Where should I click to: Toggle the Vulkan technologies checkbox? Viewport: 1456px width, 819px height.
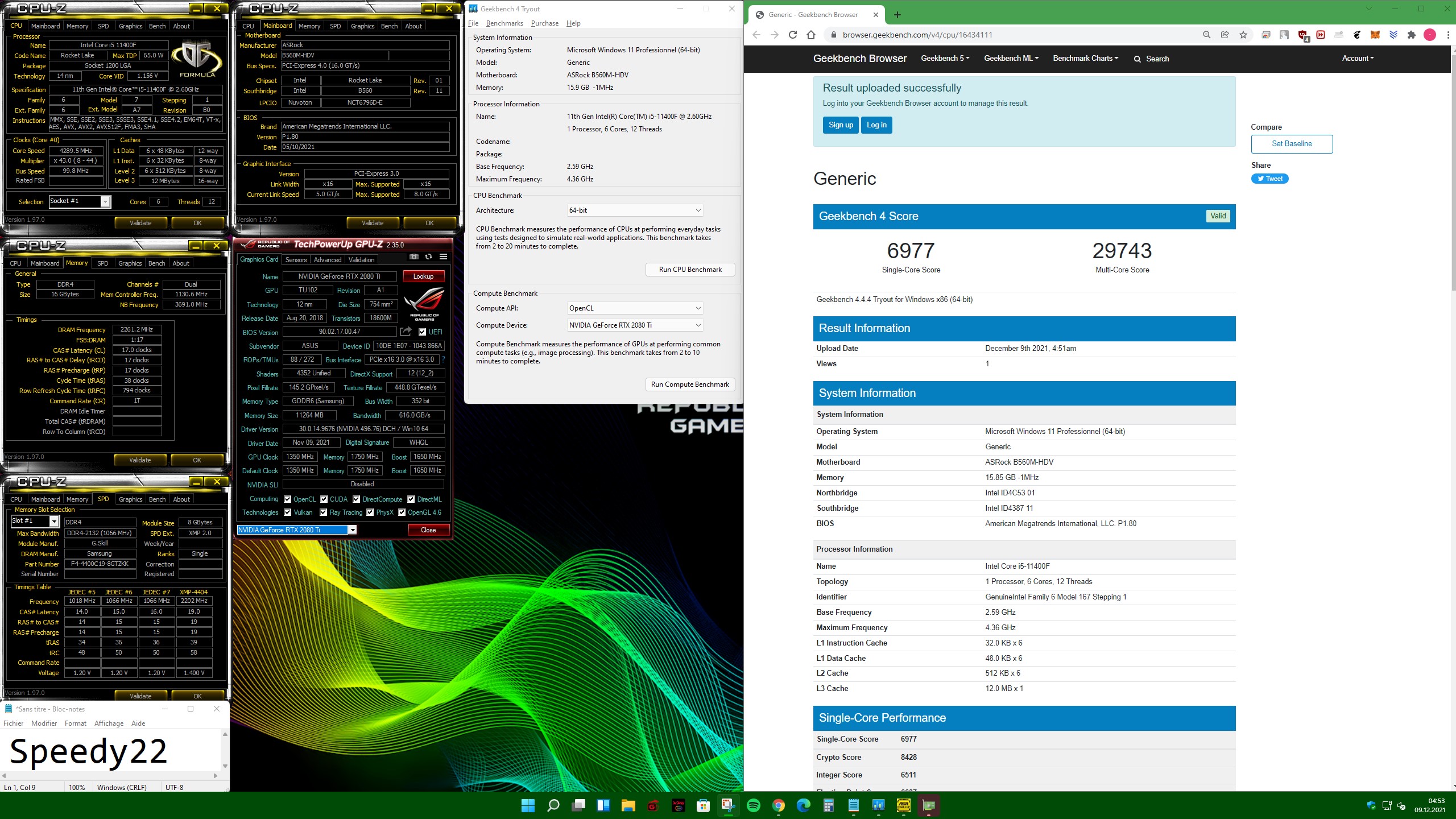coord(288,512)
